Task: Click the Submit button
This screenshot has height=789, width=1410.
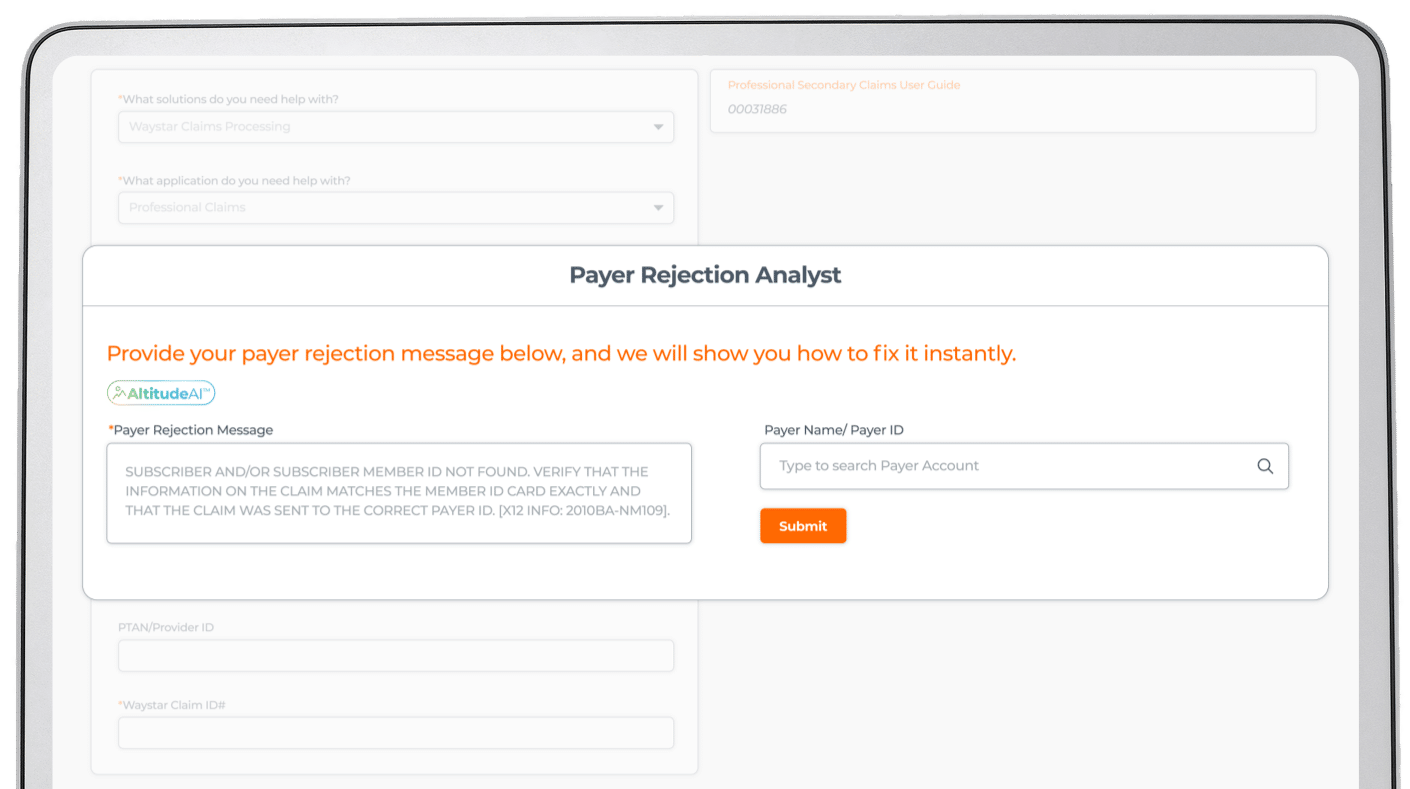Action: point(803,525)
